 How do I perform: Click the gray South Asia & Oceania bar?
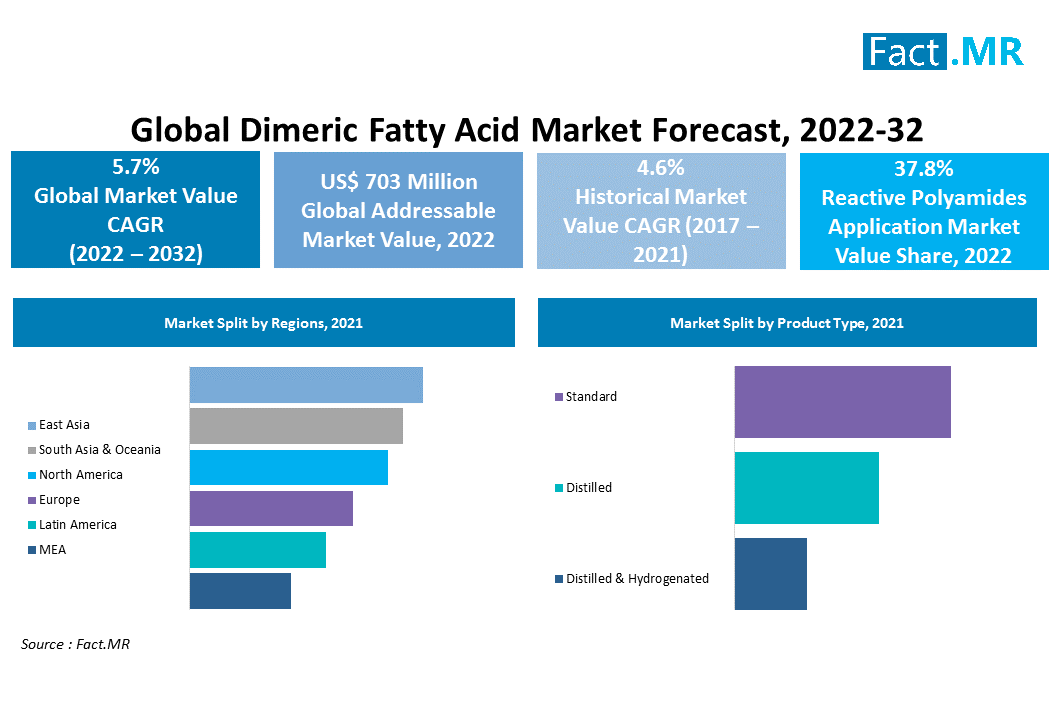click(x=296, y=426)
